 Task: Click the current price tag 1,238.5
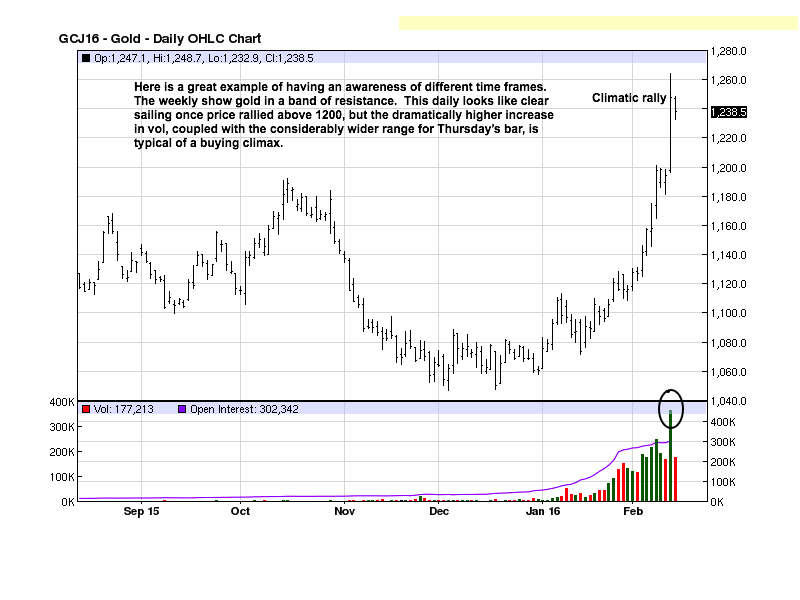pyautogui.click(x=728, y=112)
